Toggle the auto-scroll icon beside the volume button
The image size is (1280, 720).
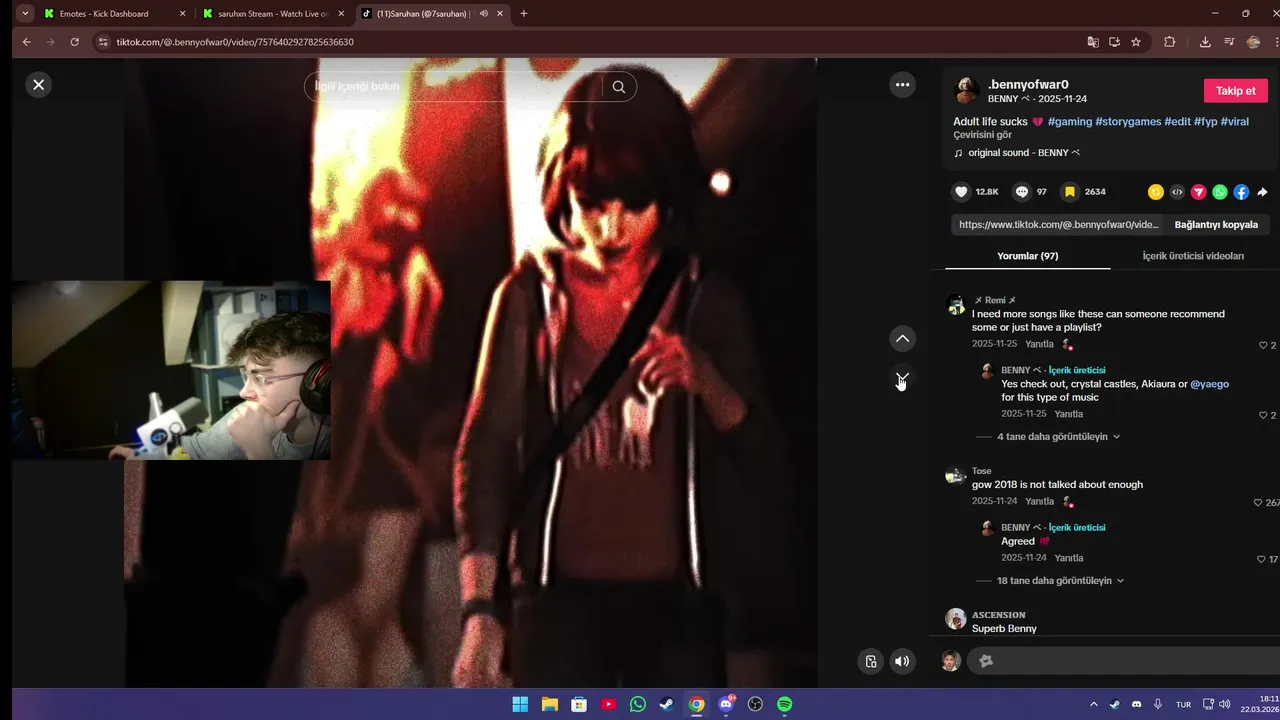871,661
